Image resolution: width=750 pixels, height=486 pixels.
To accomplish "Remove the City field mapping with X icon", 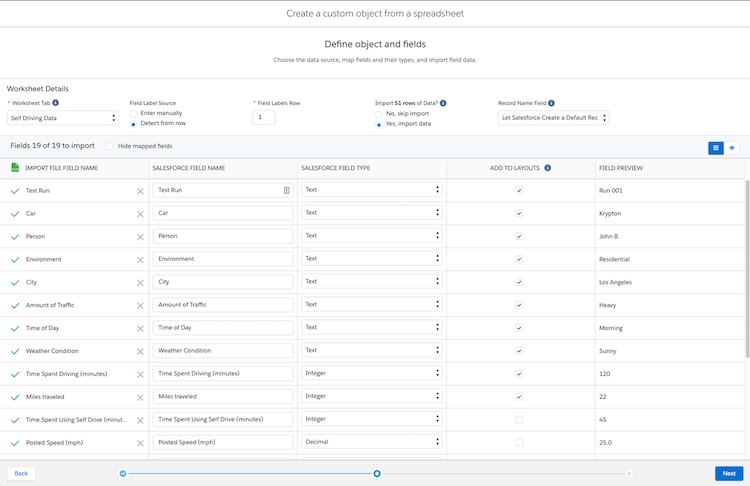I will [140, 283].
